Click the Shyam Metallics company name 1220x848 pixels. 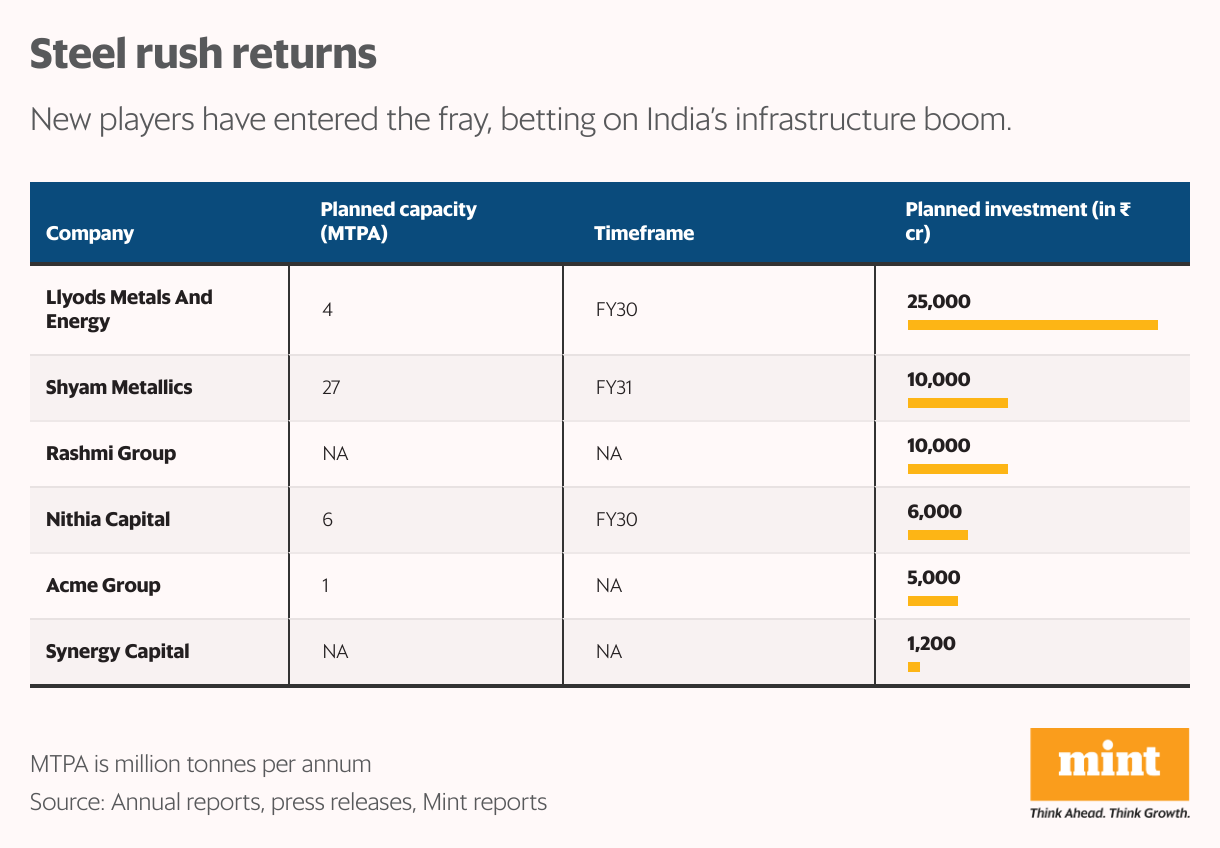click(x=119, y=387)
